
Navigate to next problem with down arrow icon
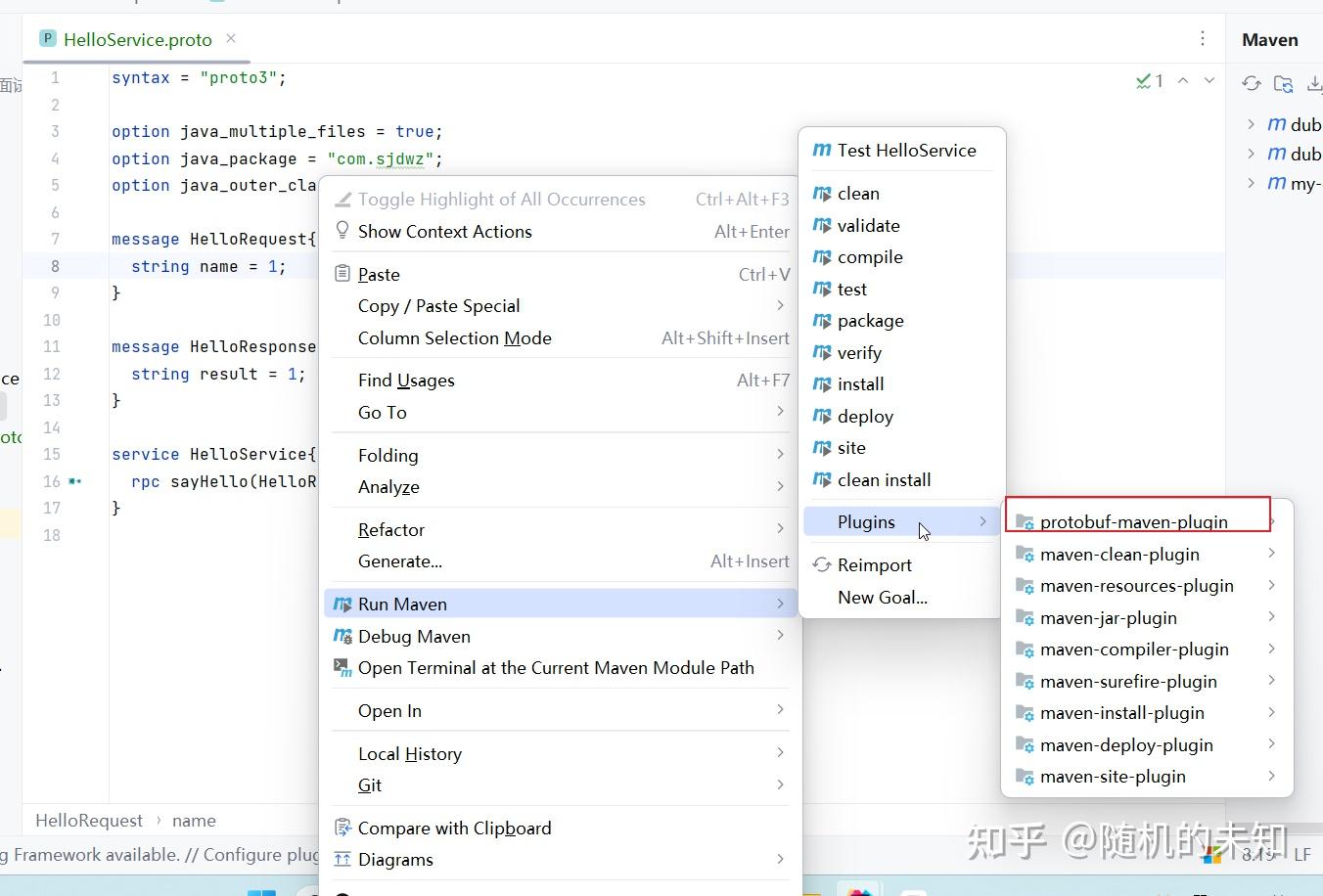(x=1209, y=82)
